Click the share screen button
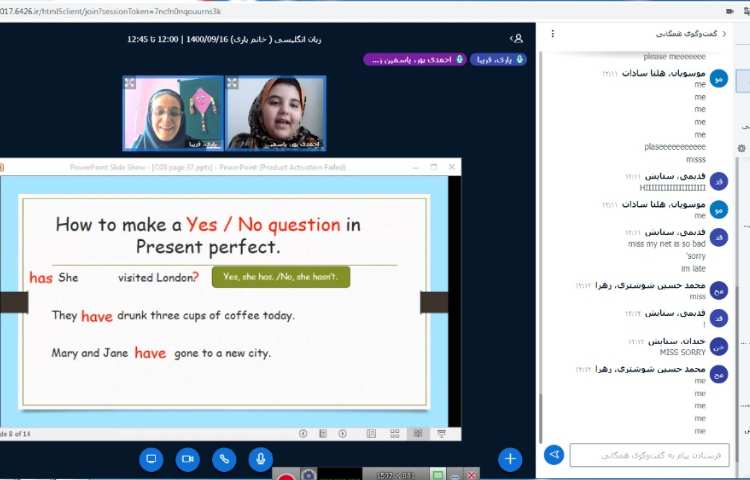Viewport: 750px width, 480px height. pyautogui.click(x=152, y=459)
